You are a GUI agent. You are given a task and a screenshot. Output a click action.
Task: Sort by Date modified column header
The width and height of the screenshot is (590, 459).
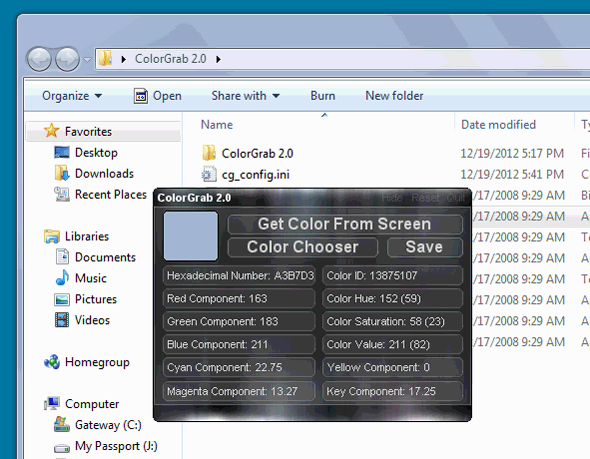[498, 125]
